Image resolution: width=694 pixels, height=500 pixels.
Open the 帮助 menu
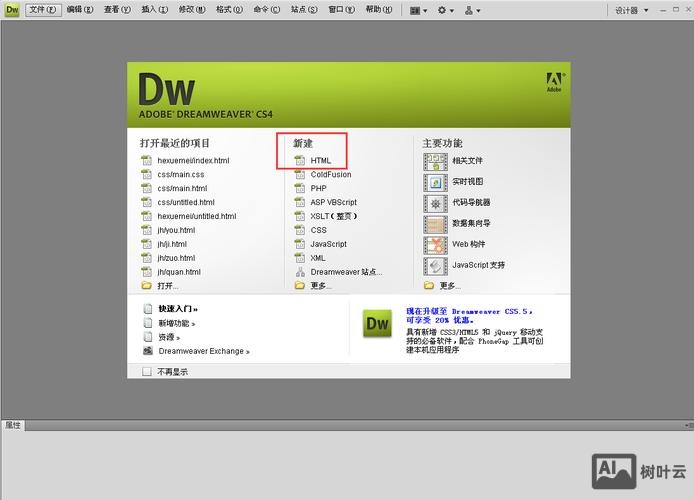click(379, 9)
